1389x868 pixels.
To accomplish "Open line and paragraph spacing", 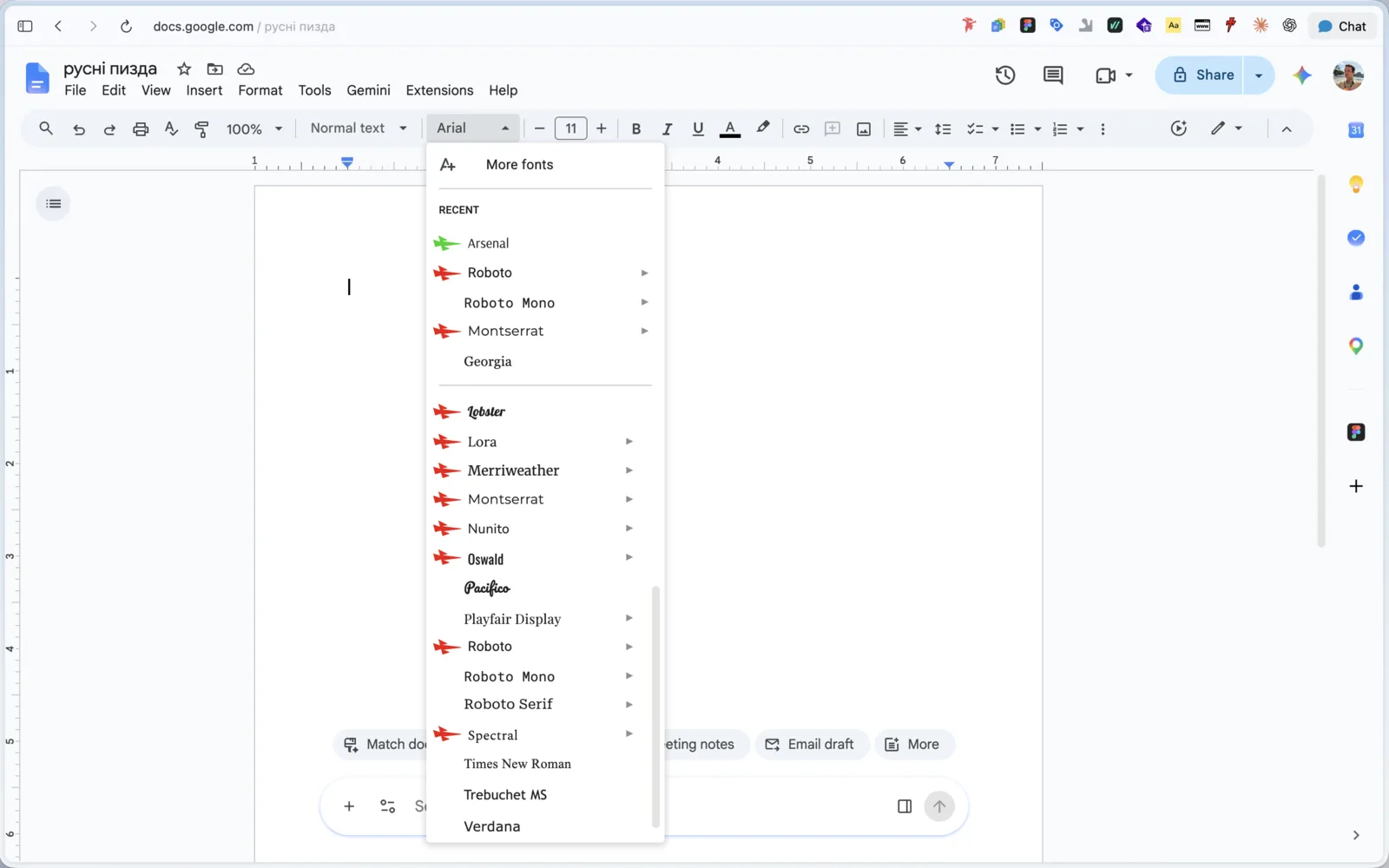I will pyautogui.click(x=943, y=128).
